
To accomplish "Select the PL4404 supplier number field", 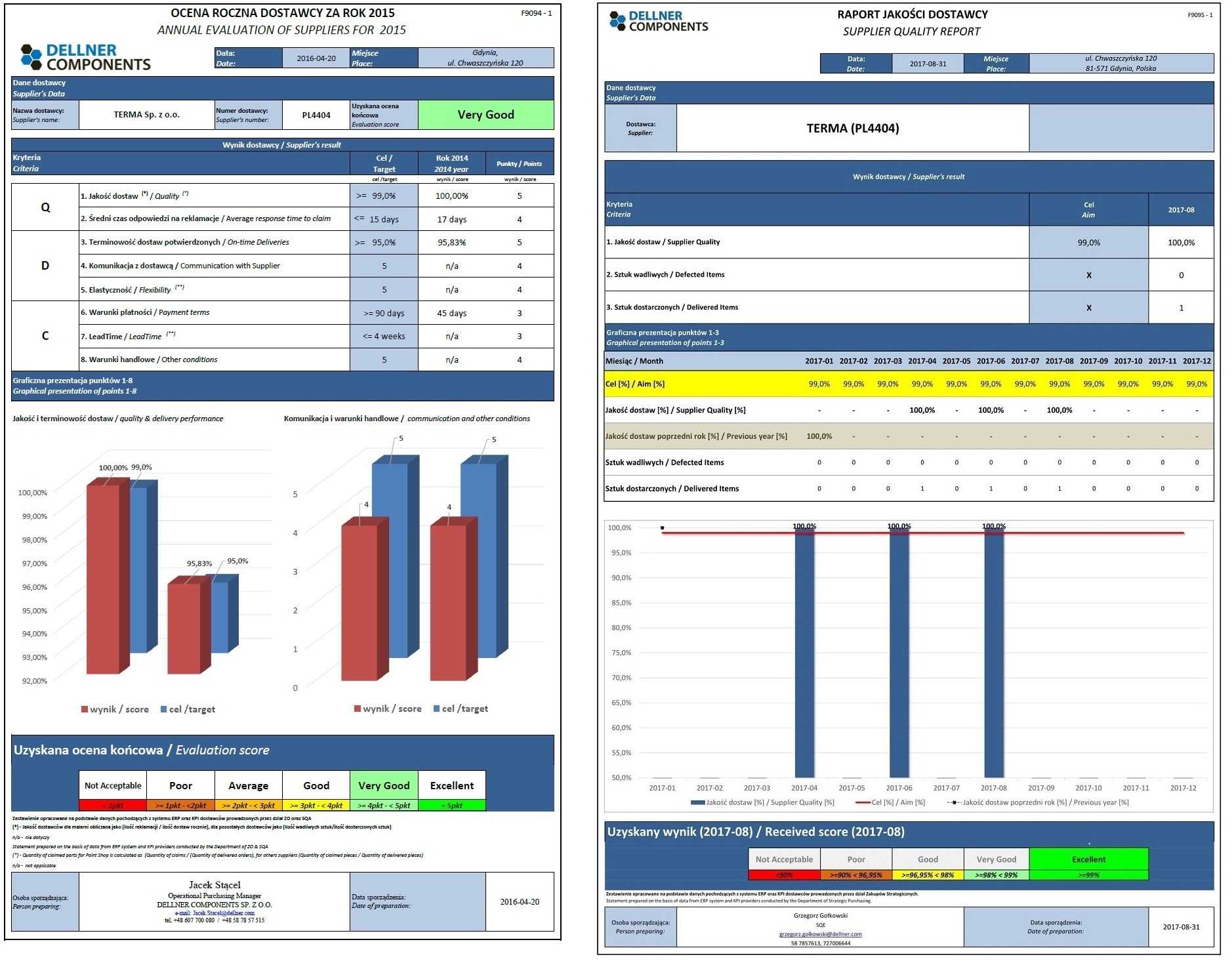I will point(316,115).
